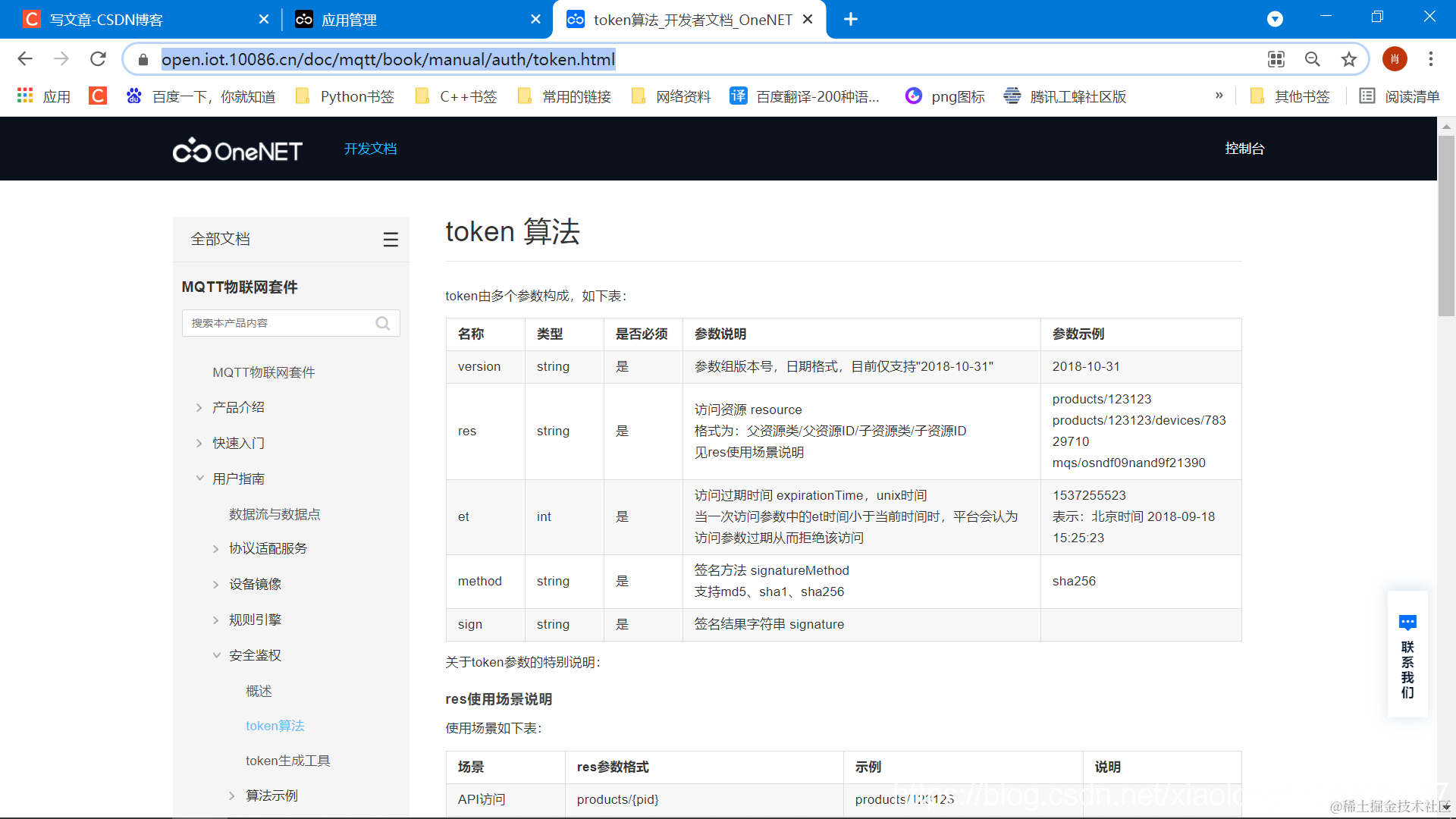Switch to the 写文章-CSDN博客 tab
Image resolution: width=1456 pixels, height=819 pixels.
[x=106, y=20]
